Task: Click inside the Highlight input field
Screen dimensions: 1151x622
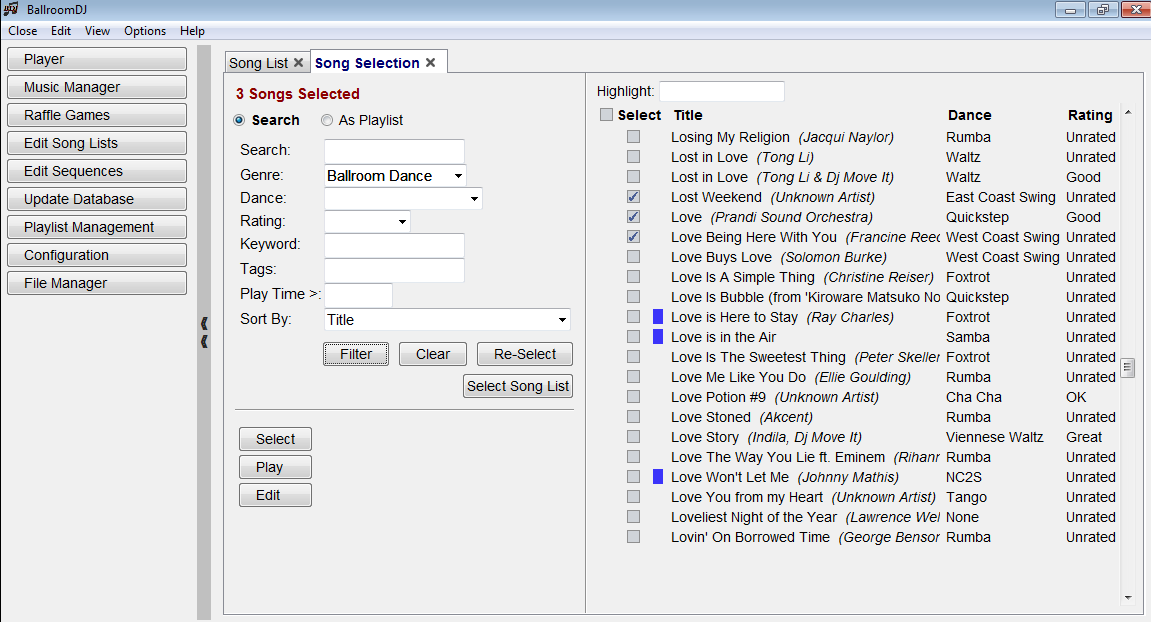Action: [721, 91]
